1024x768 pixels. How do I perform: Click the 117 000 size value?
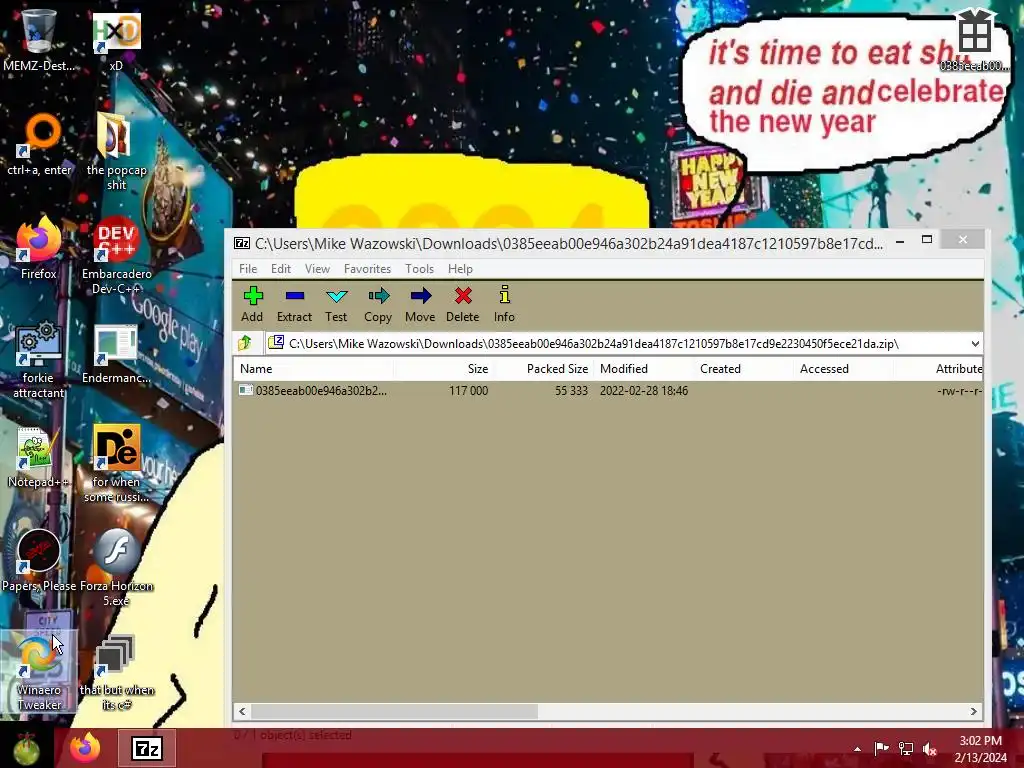(468, 391)
